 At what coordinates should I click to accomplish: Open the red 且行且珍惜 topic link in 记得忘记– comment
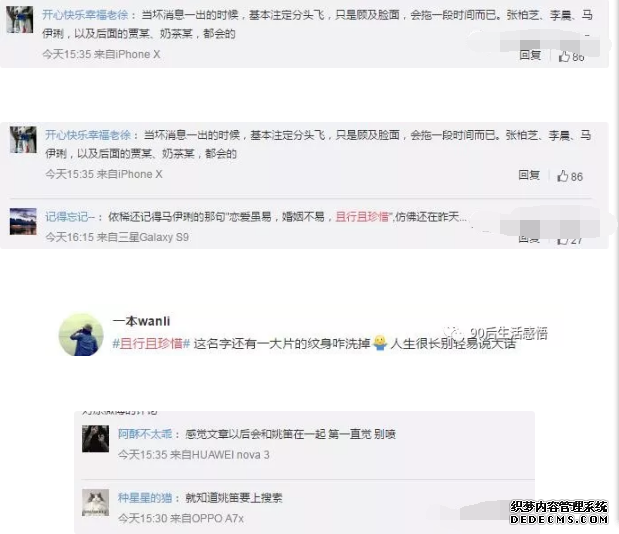[362, 216]
